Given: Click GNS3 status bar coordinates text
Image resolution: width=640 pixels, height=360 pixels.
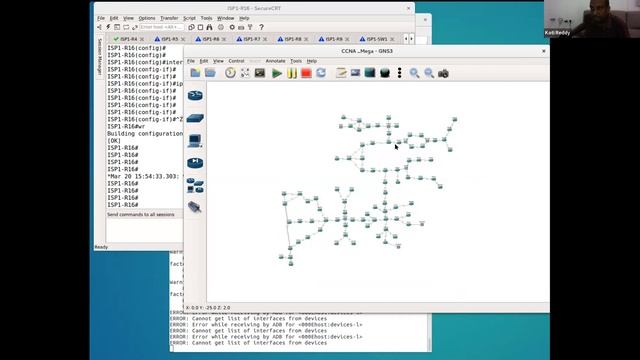Looking at the screenshot, I should coord(208,307).
